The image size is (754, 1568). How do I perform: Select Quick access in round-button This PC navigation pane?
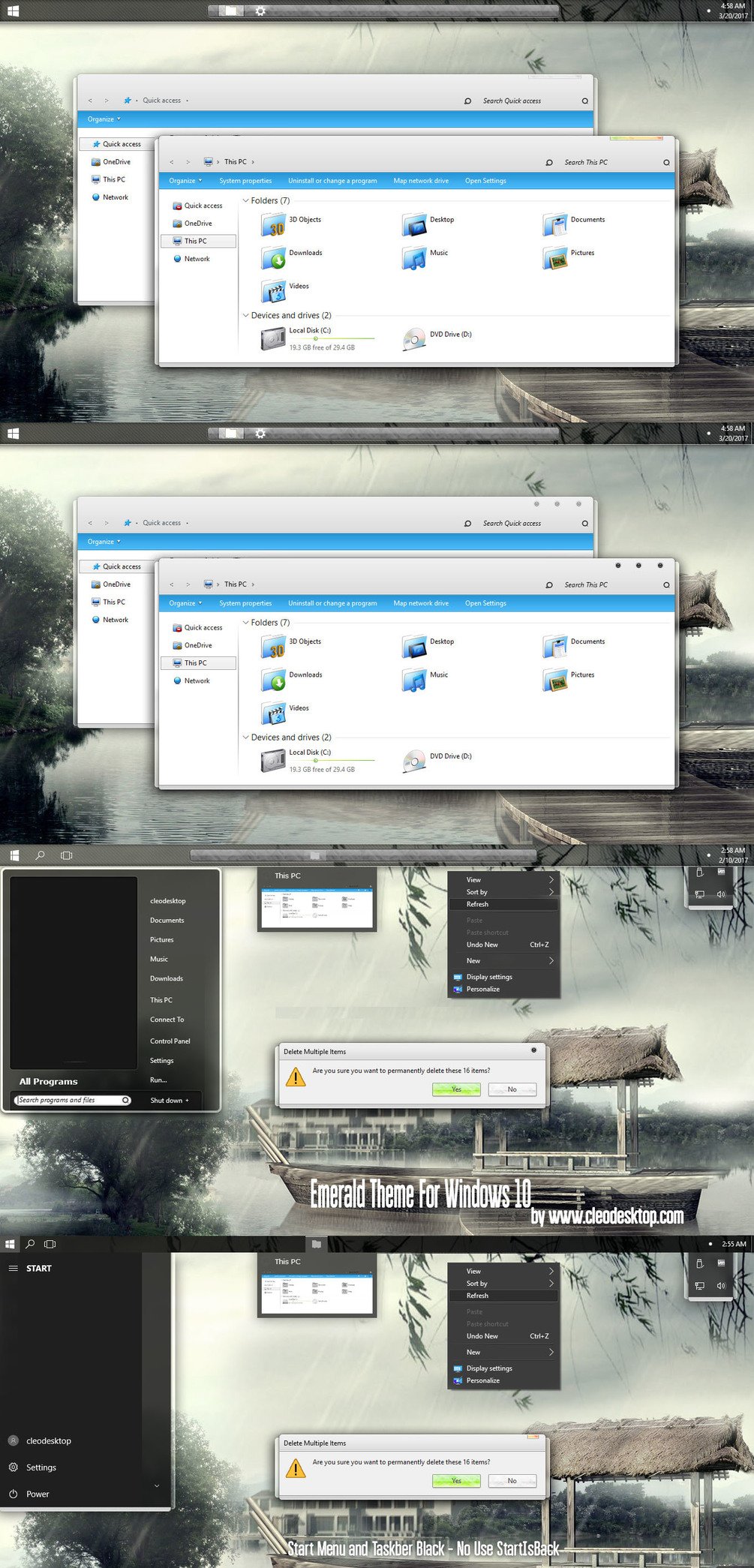pos(197,628)
